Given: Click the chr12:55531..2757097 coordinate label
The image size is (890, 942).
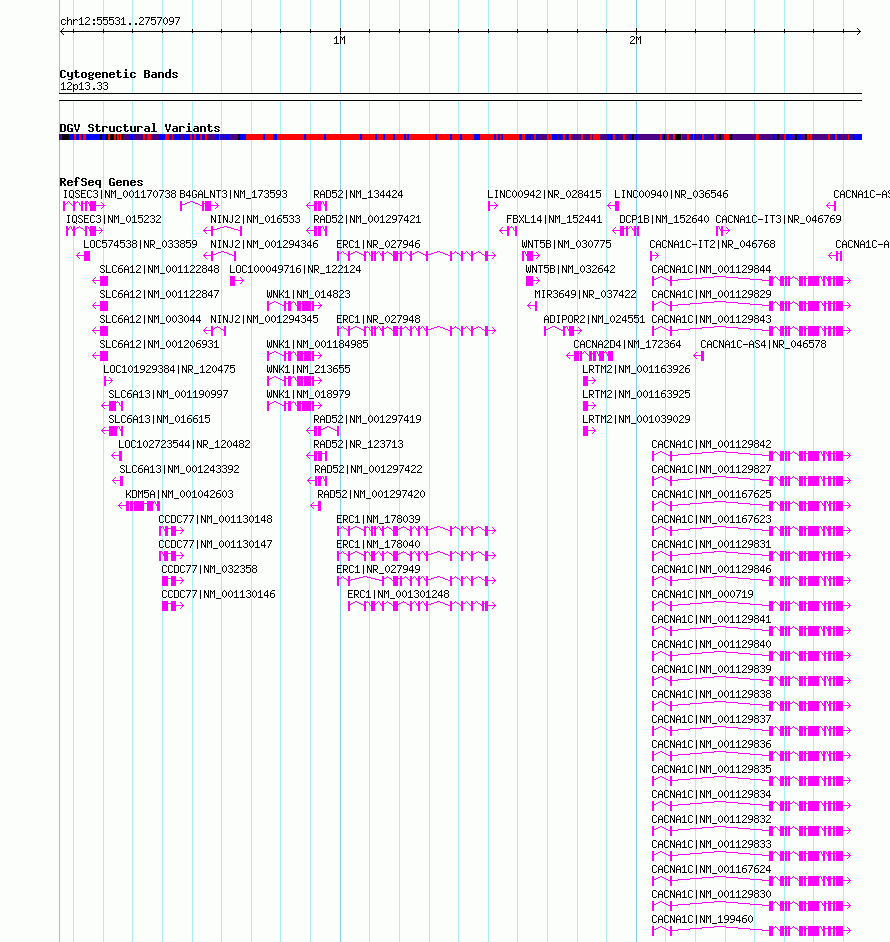Looking at the screenshot, I should coord(120,21).
